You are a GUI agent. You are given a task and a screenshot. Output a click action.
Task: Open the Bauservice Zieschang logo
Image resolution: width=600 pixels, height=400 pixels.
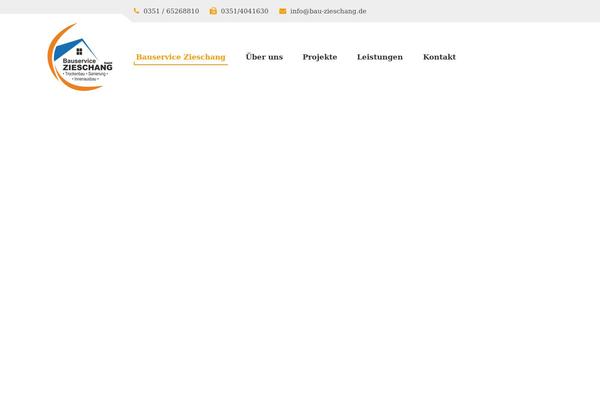80,57
